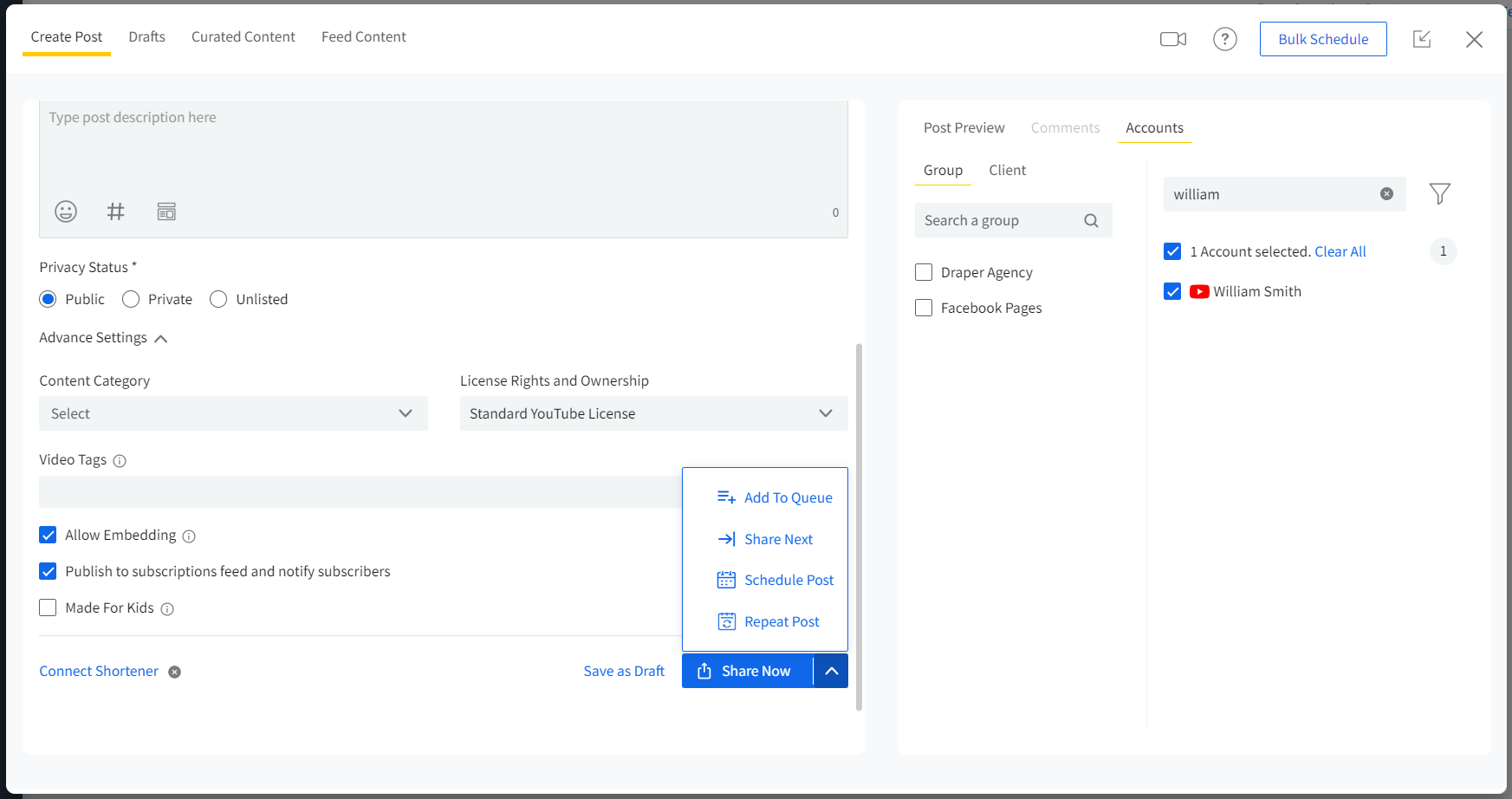The image size is (1512, 799).
Task: Expand License Rights and Ownership dropdown
Action: (x=653, y=413)
